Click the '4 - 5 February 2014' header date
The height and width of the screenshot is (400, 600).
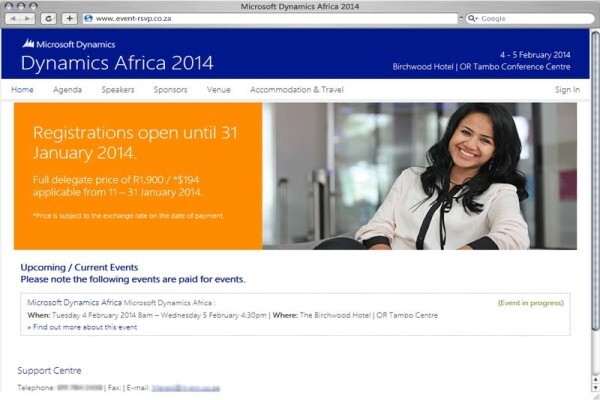click(535, 55)
